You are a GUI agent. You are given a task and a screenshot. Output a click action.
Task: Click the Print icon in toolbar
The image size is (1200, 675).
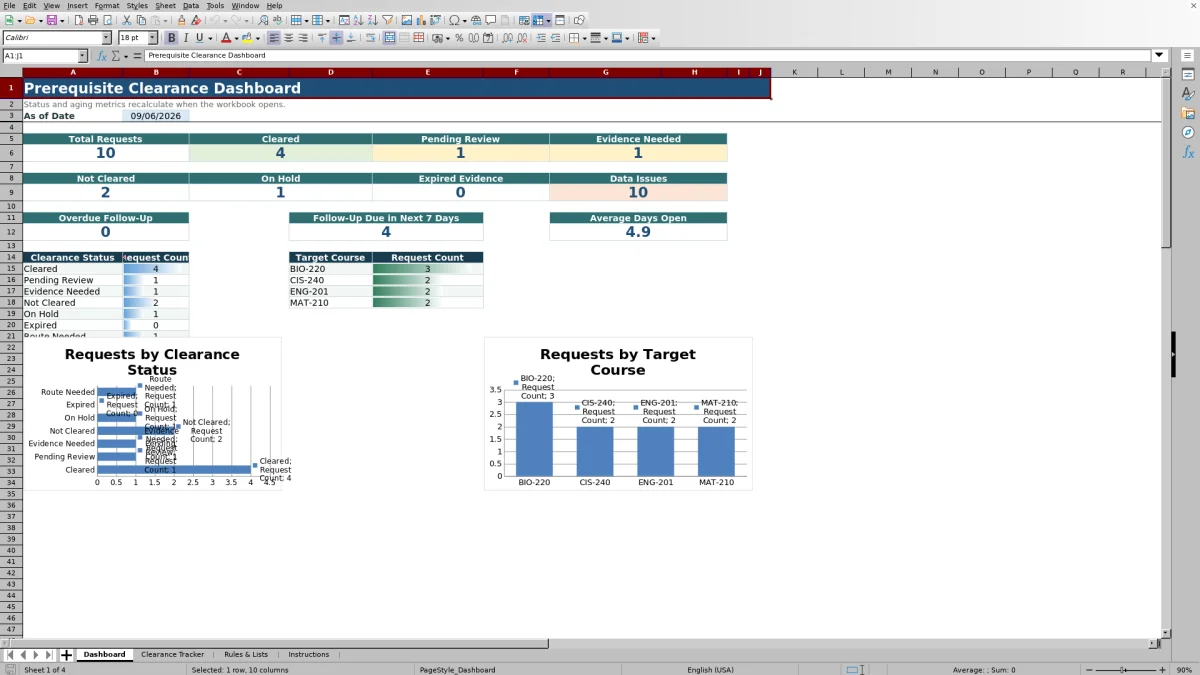[x=93, y=20]
